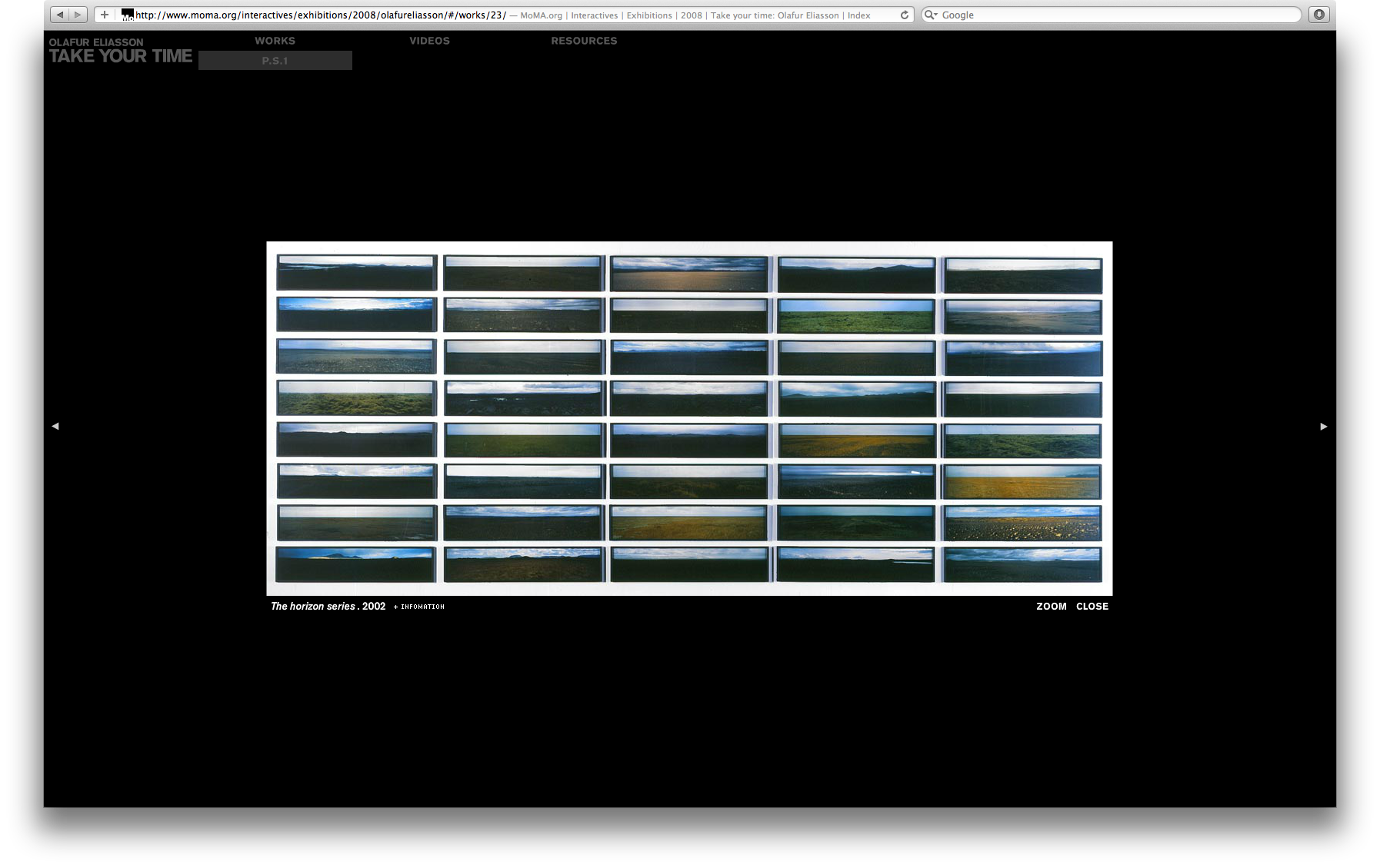Click the browser back arrow

pyautogui.click(x=61, y=14)
